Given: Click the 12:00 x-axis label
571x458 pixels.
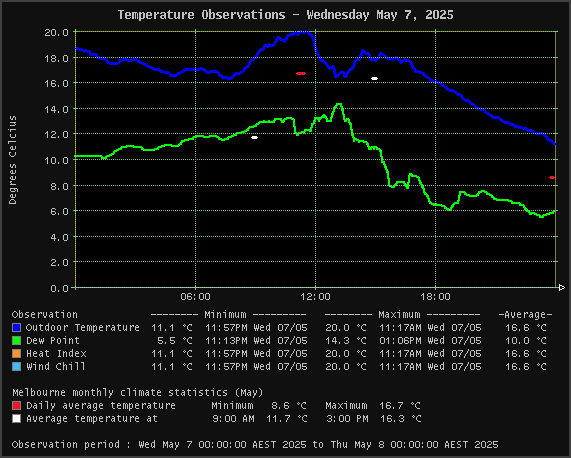Looking at the screenshot, I should tap(315, 297).
